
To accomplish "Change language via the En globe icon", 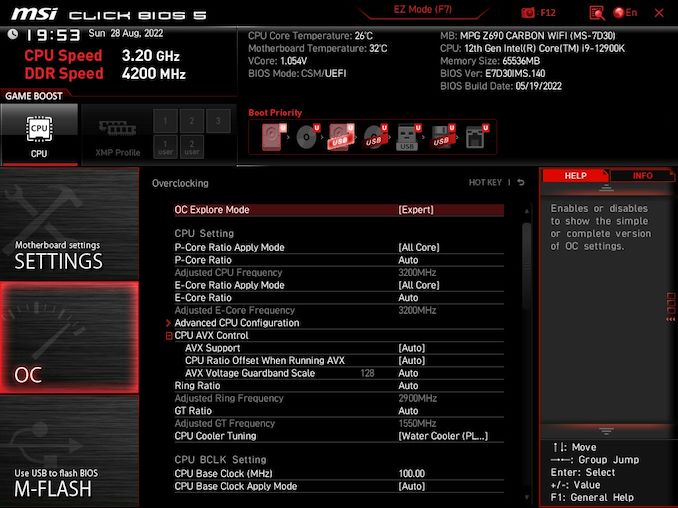I will click(625, 13).
